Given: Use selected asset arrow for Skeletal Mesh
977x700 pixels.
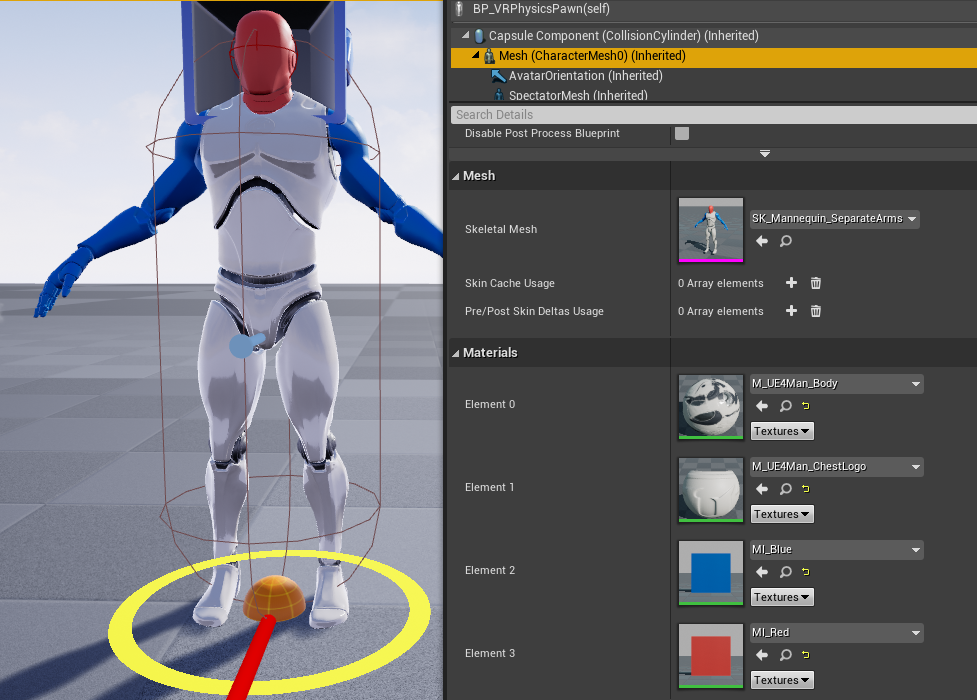Looking at the screenshot, I should pos(761,241).
